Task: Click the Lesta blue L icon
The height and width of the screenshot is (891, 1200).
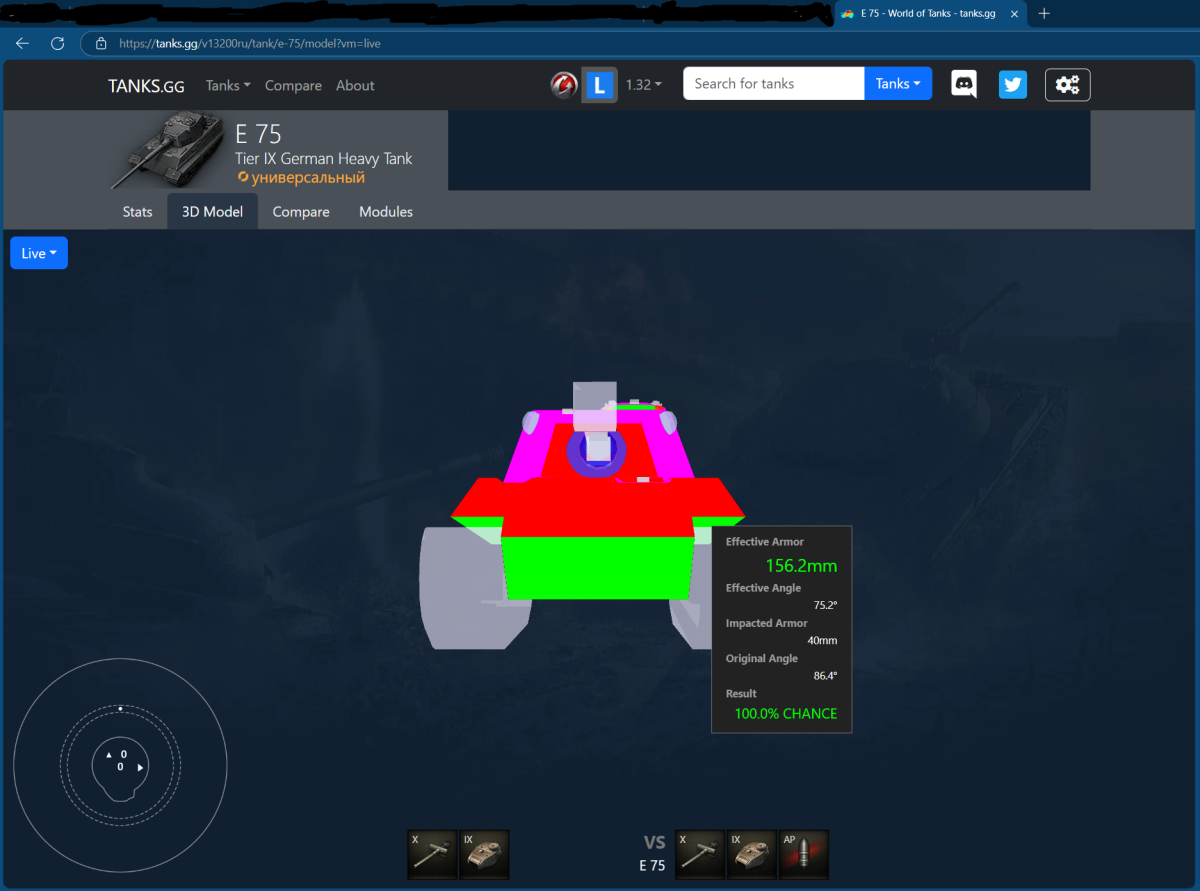Action: (598, 85)
